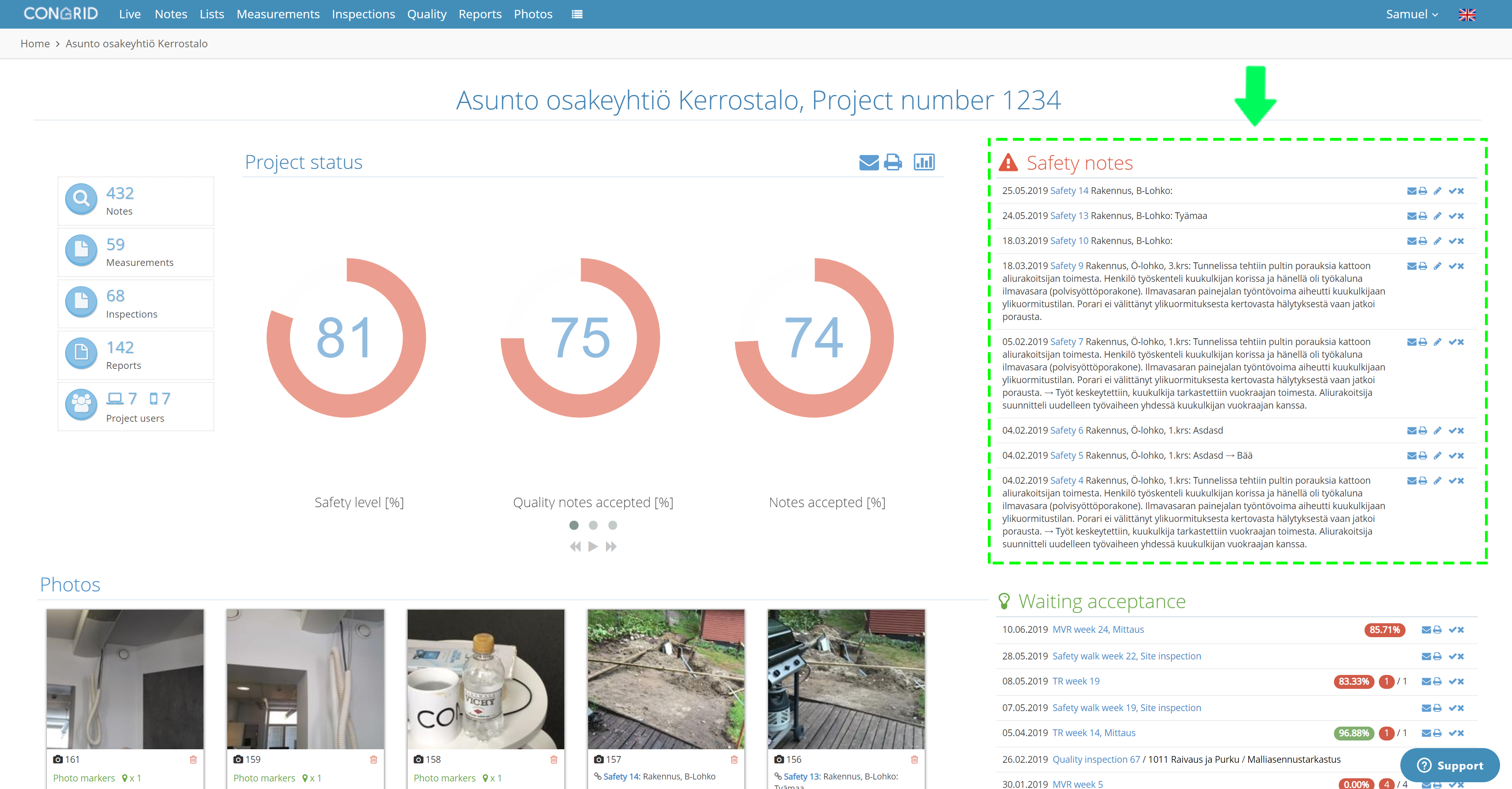The width and height of the screenshot is (1512, 789).
Task: Expand the list menu icon after Photos
Action: pos(577,14)
